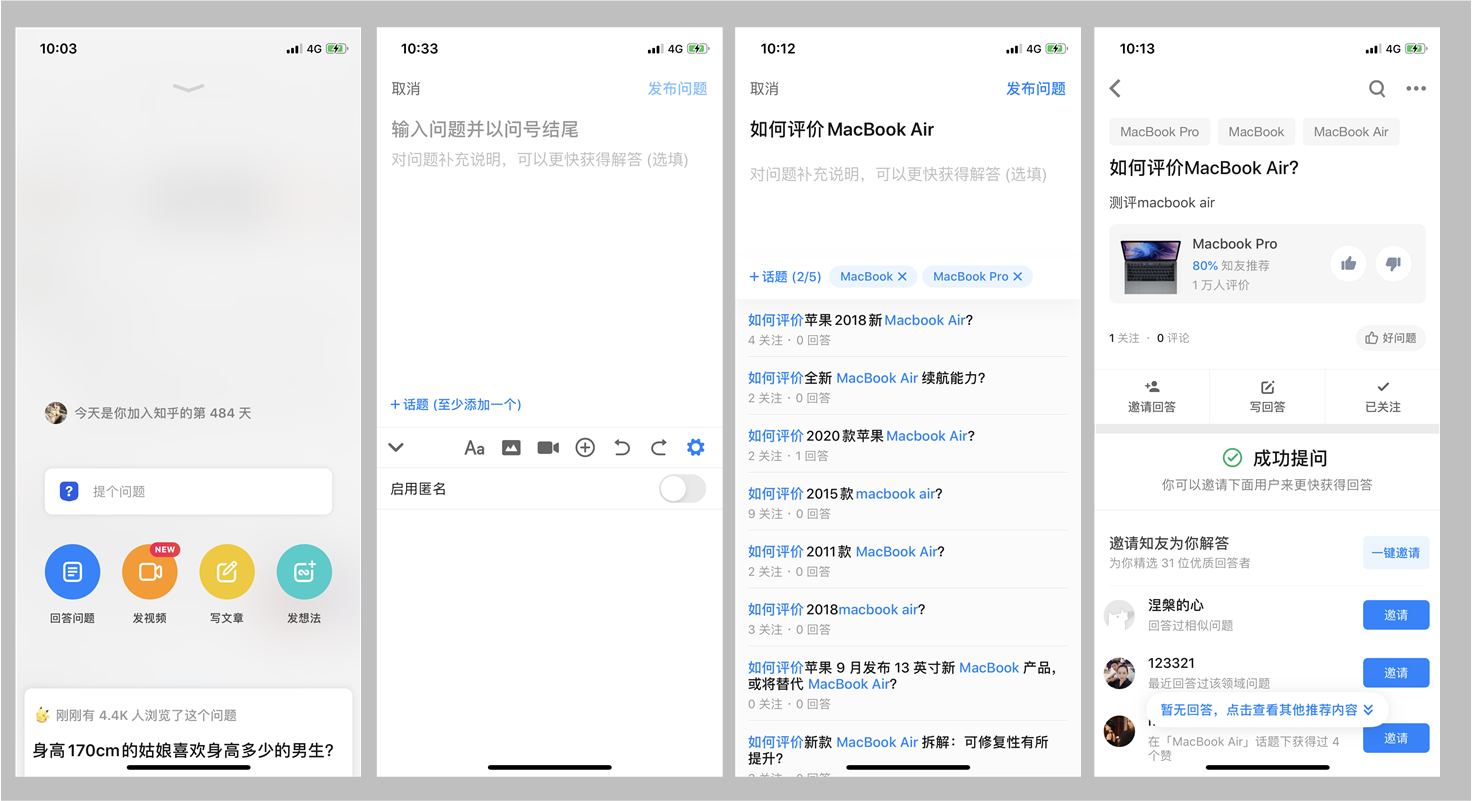Tap avatar beside 今天是你加入知乎的第 484 天
Screen dimensions: 1472x801
(56, 412)
